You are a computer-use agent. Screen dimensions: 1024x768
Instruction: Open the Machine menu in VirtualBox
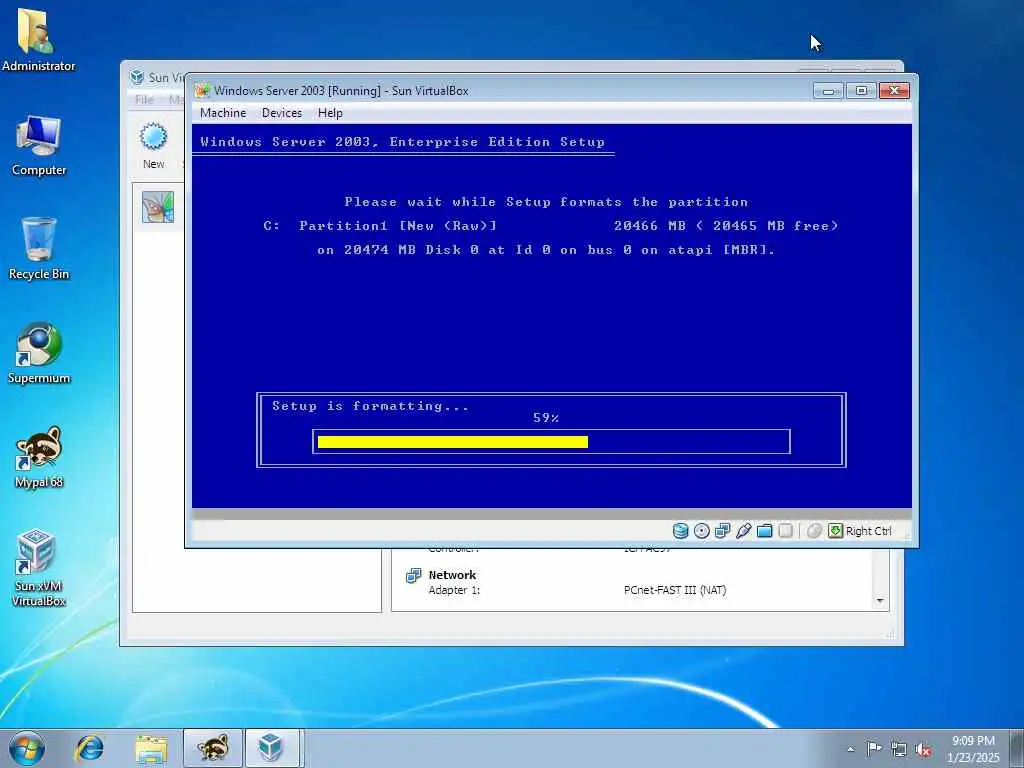(223, 113)
